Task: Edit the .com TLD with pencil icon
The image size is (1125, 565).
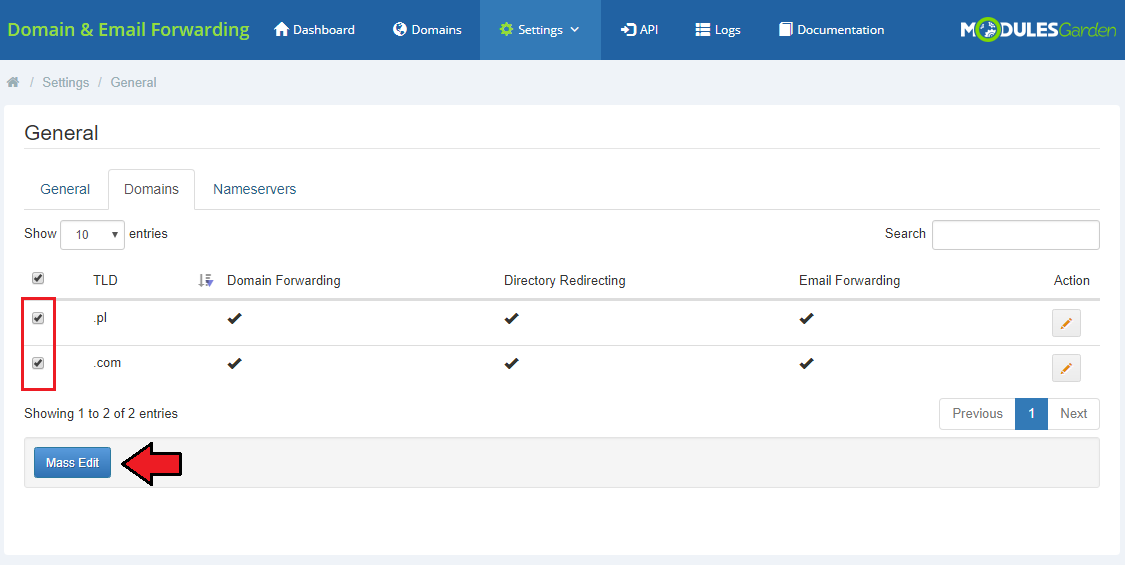Action: coord(1066,368)
